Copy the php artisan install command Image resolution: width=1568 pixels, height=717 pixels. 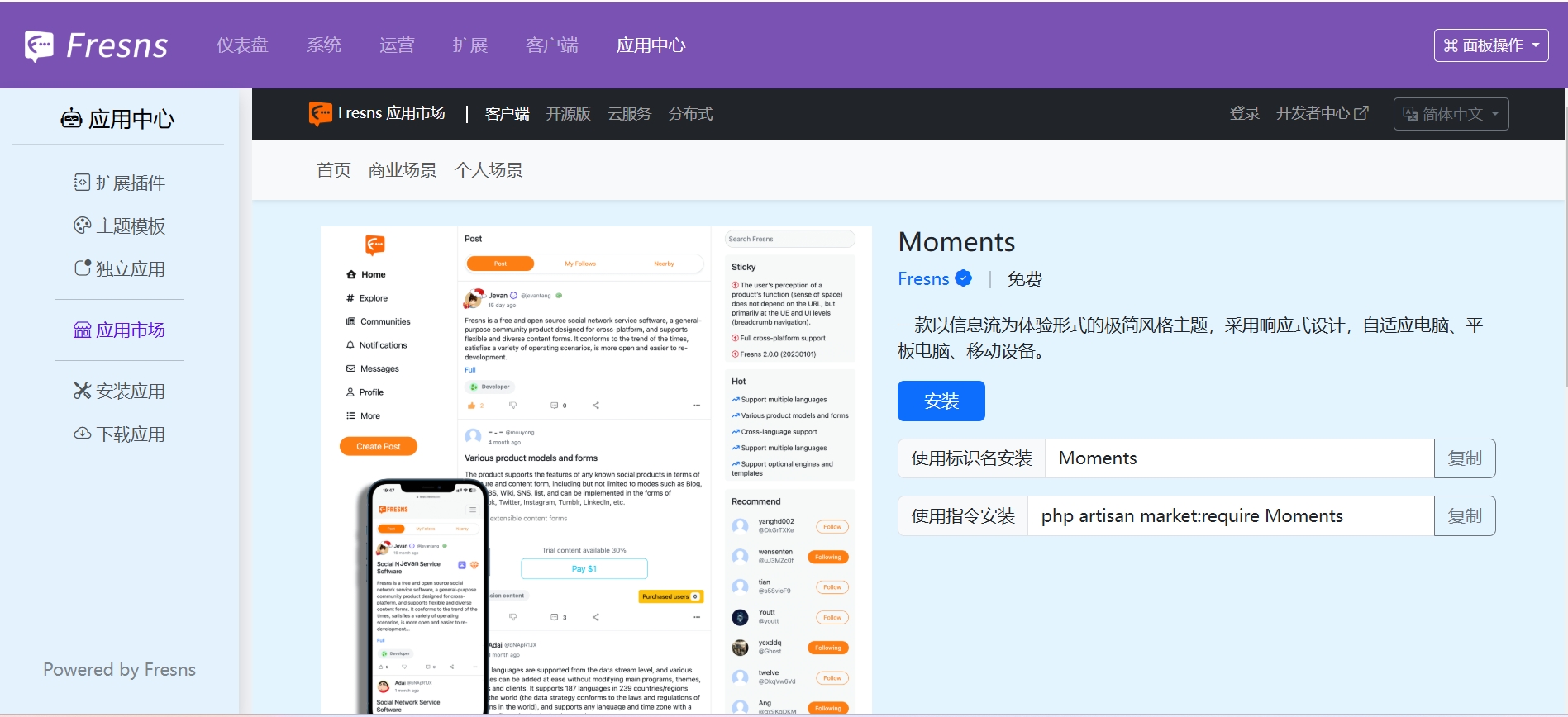pyautogui.click(x=1464, y=516)
